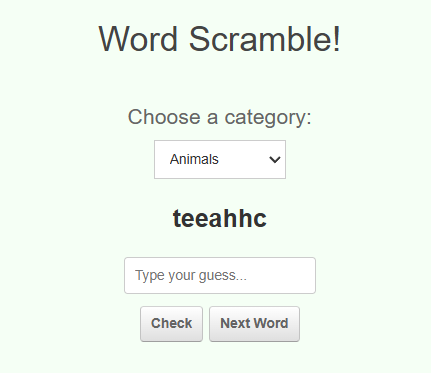This screenshot has height=373, width=431.
Task: Click the word 'Word' in the page title
Action: (x=138, y=39)
